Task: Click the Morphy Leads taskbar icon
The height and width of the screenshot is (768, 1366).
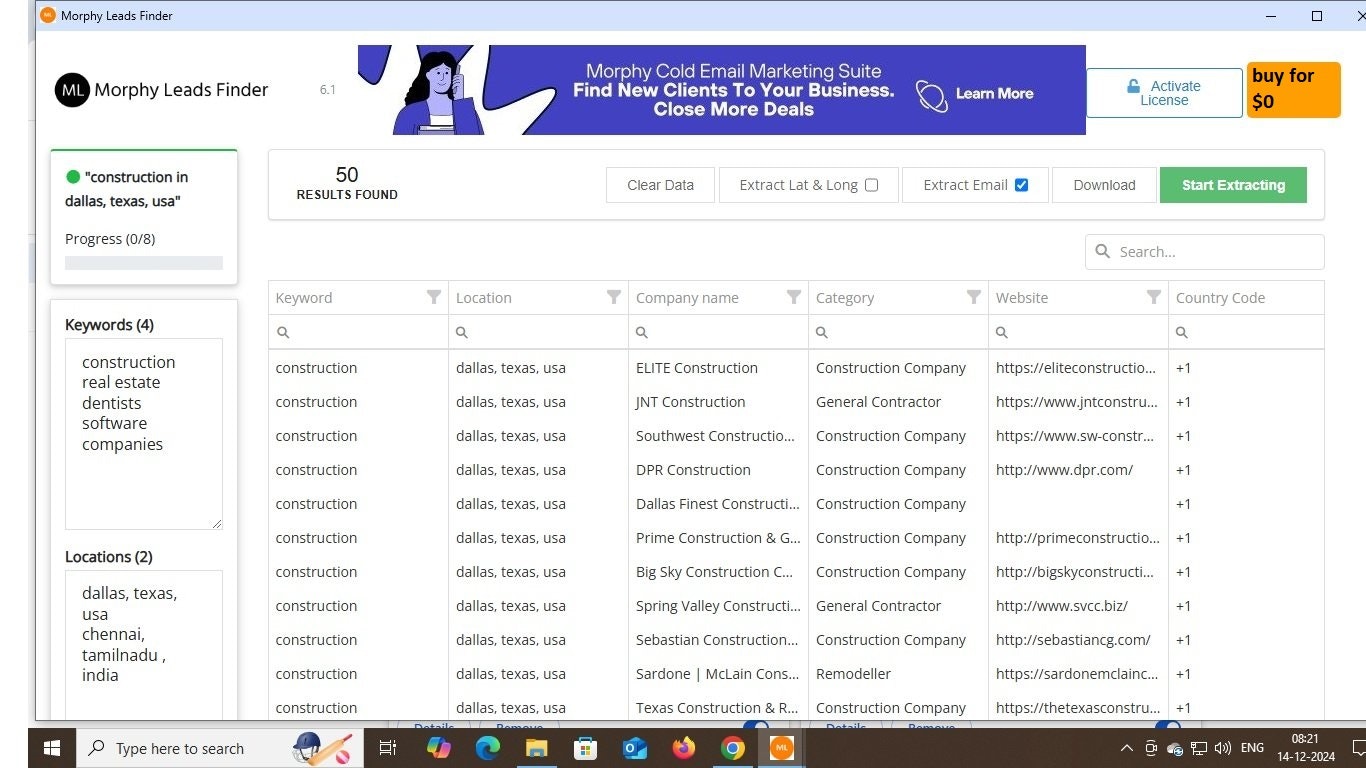Action: click(x=782, y=748)
